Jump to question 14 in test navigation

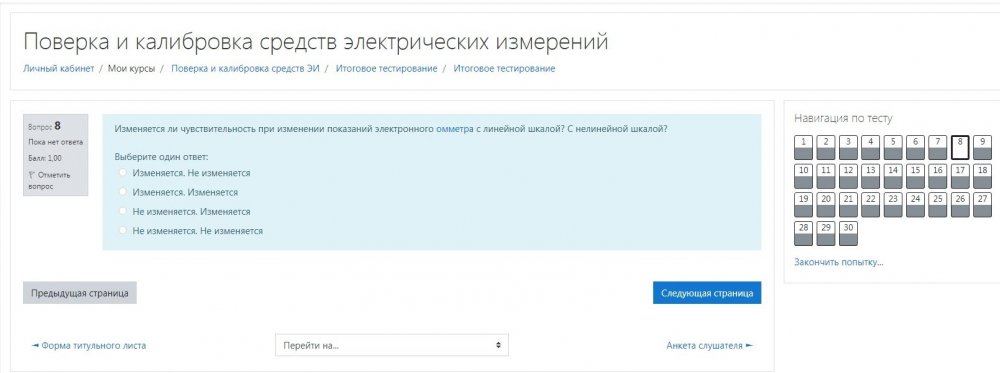pyautogui.click(x=893, y=176)
